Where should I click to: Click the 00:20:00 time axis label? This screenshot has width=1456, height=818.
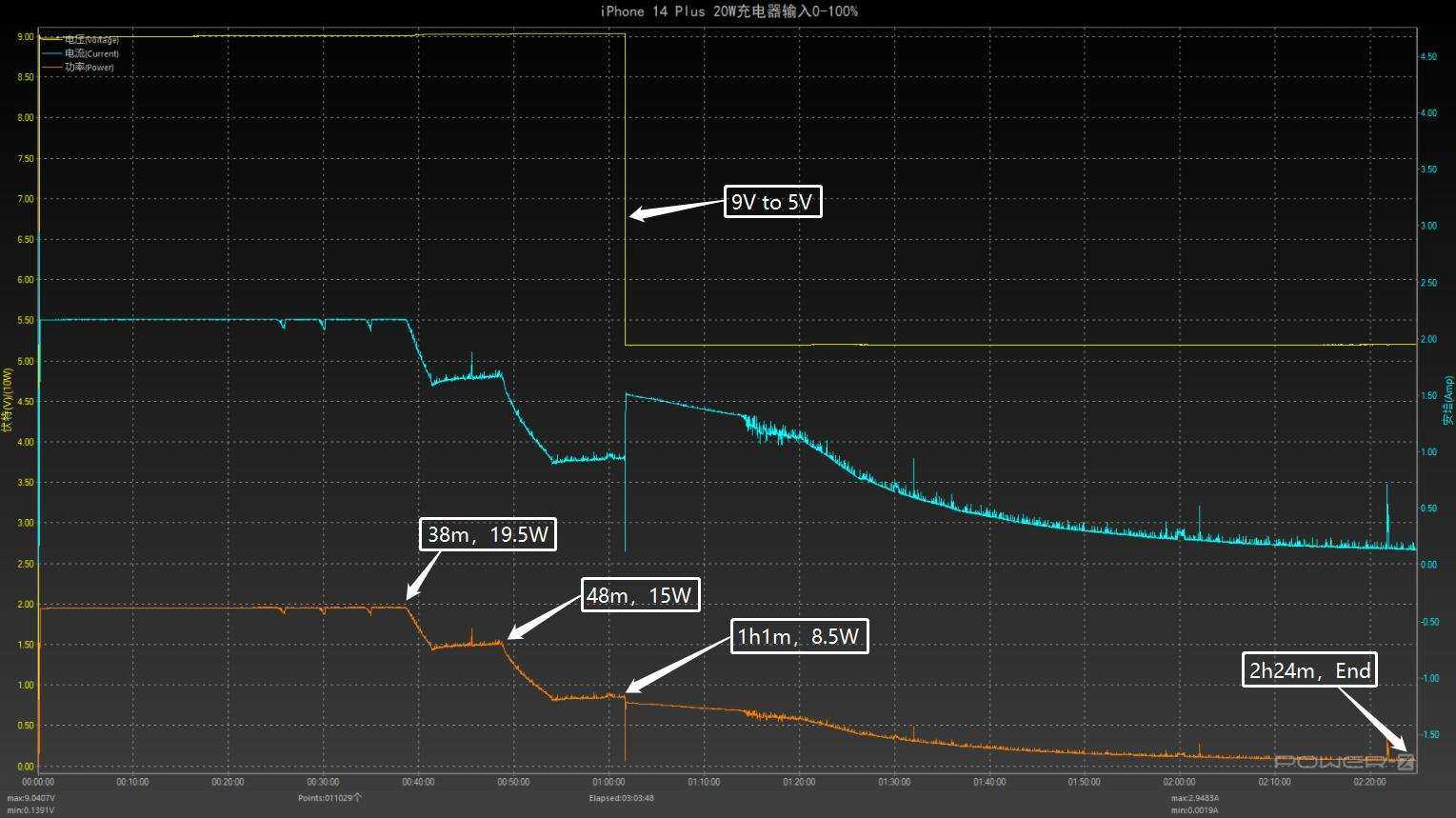[228, 782]
